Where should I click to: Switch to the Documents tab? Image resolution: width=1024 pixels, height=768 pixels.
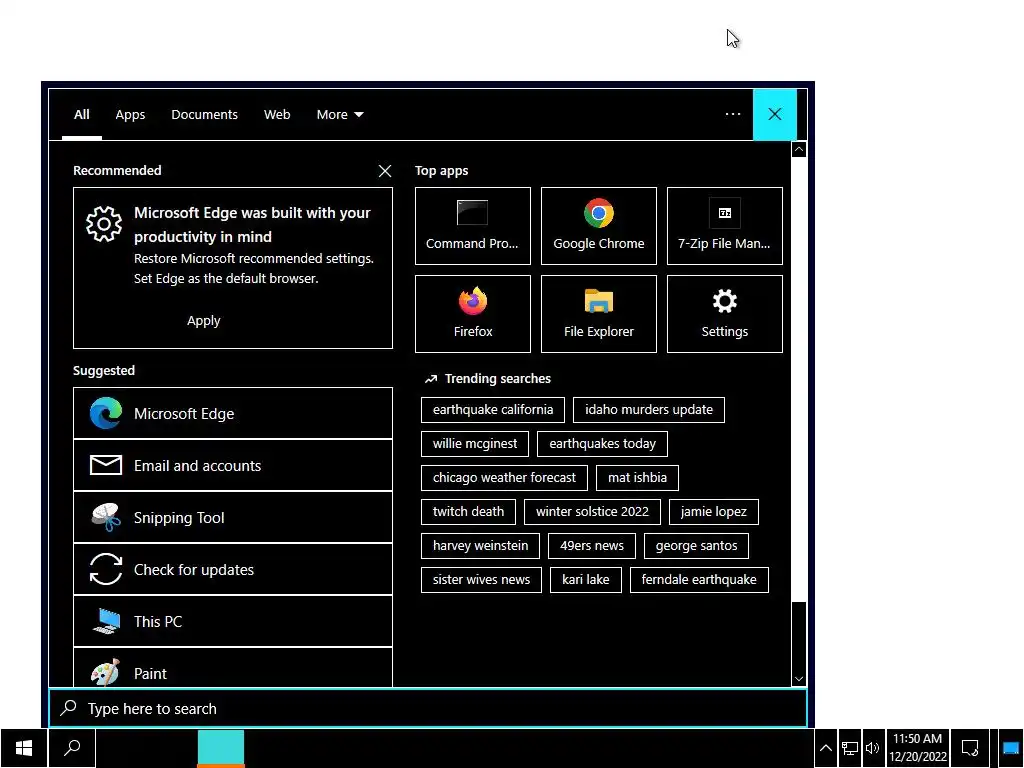[x=204, y=115]
